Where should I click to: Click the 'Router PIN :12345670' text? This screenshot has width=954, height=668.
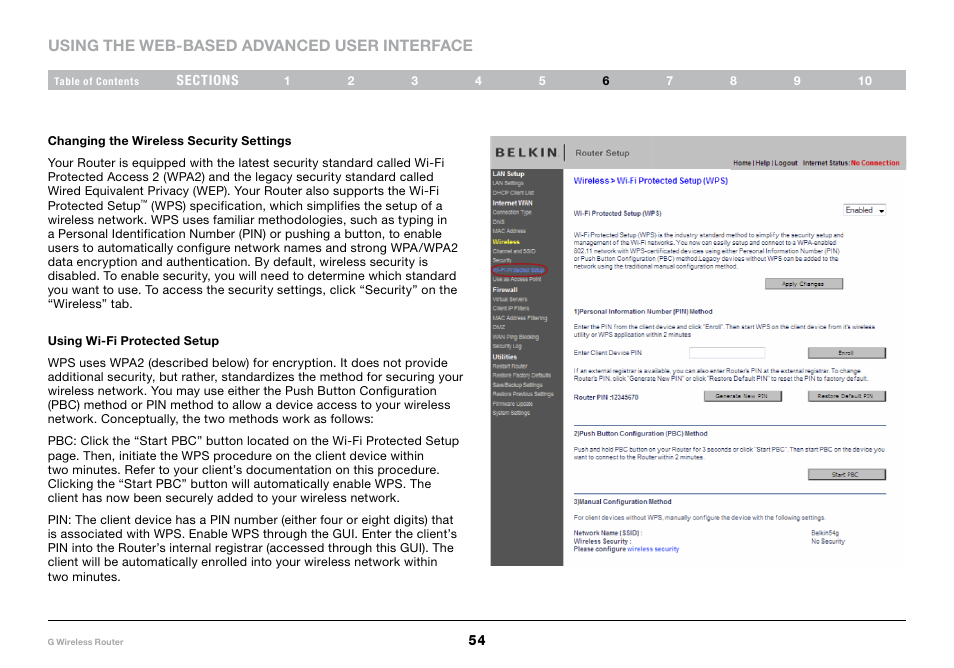[x=606, y=397]
